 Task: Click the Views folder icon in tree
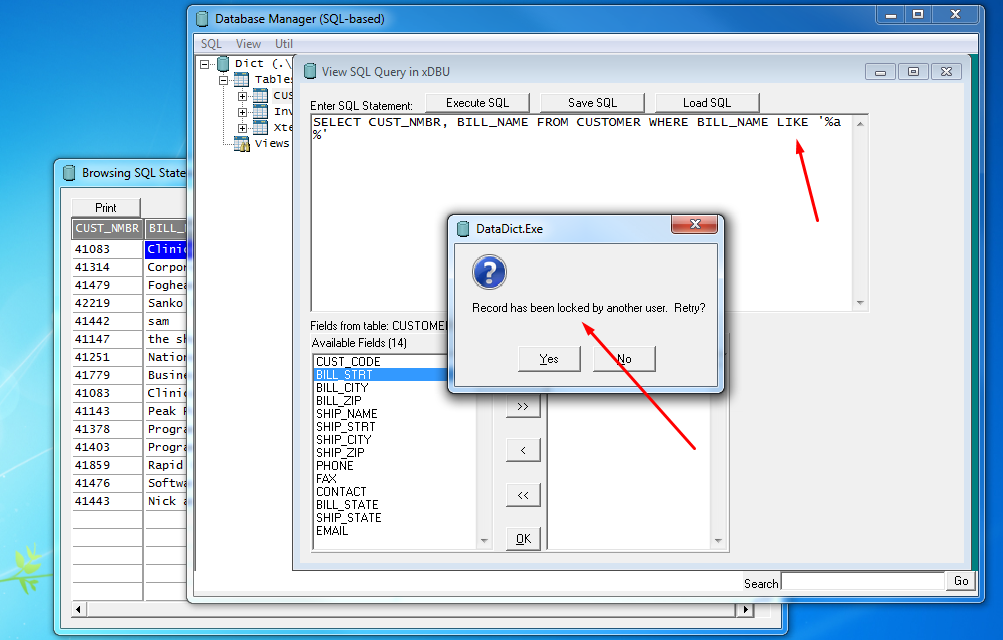(242, 143)
